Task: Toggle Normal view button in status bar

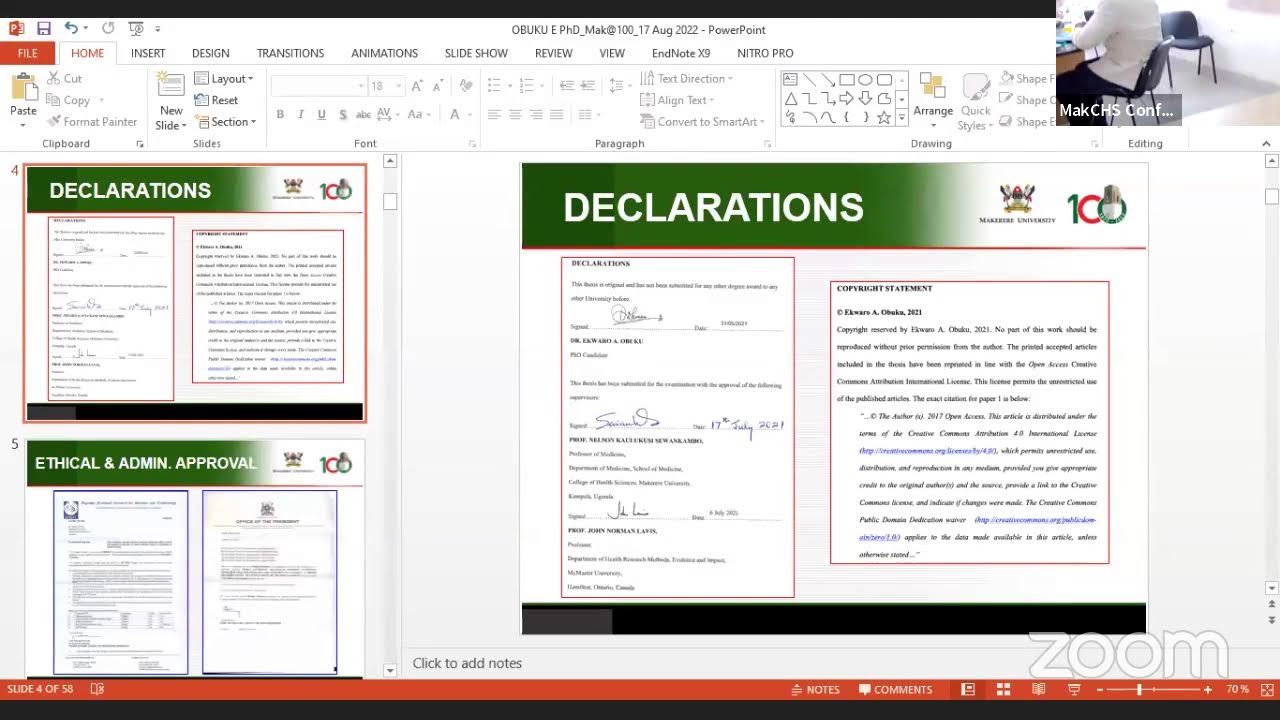Action: point(968,689)
